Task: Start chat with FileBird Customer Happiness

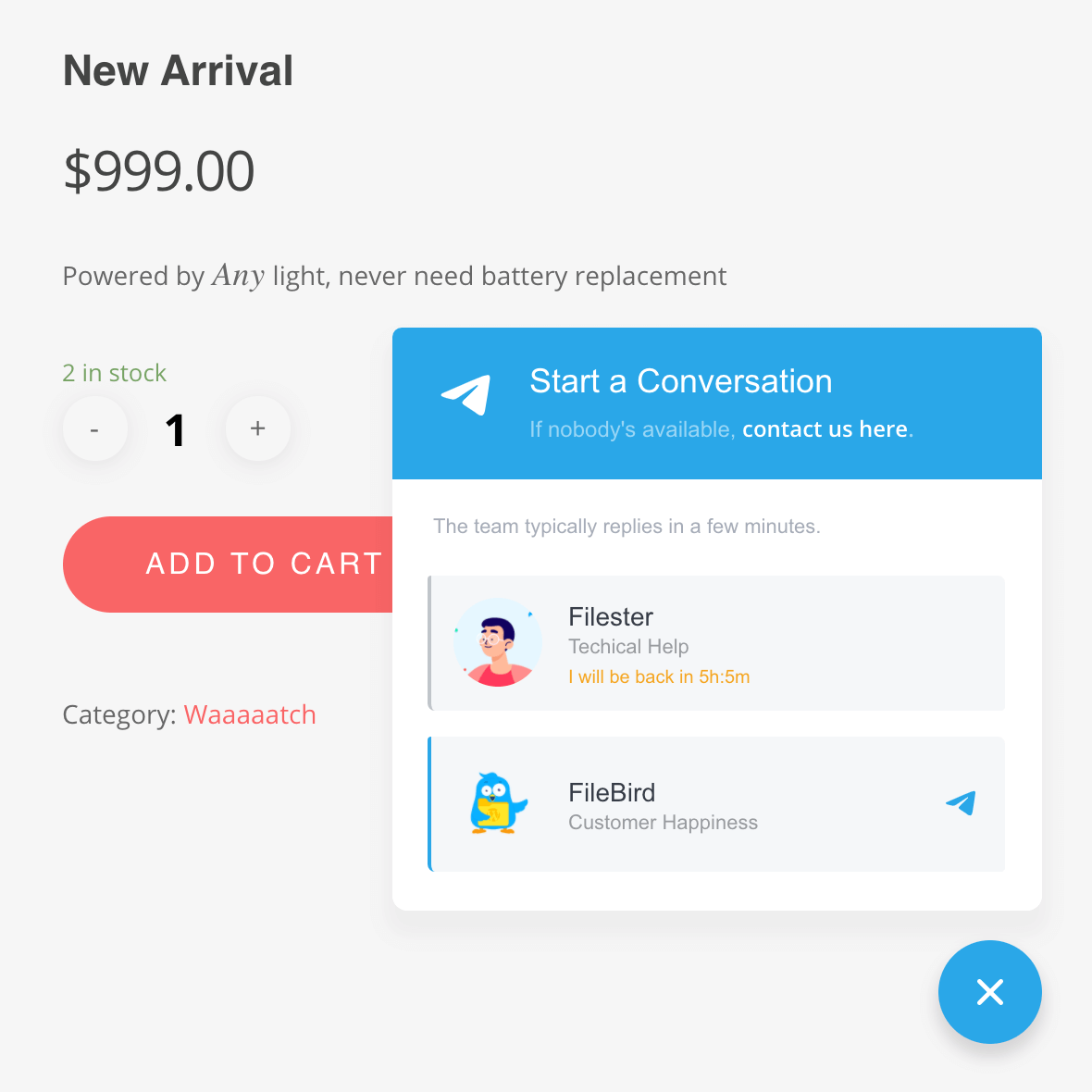Action: coord(716,803)
